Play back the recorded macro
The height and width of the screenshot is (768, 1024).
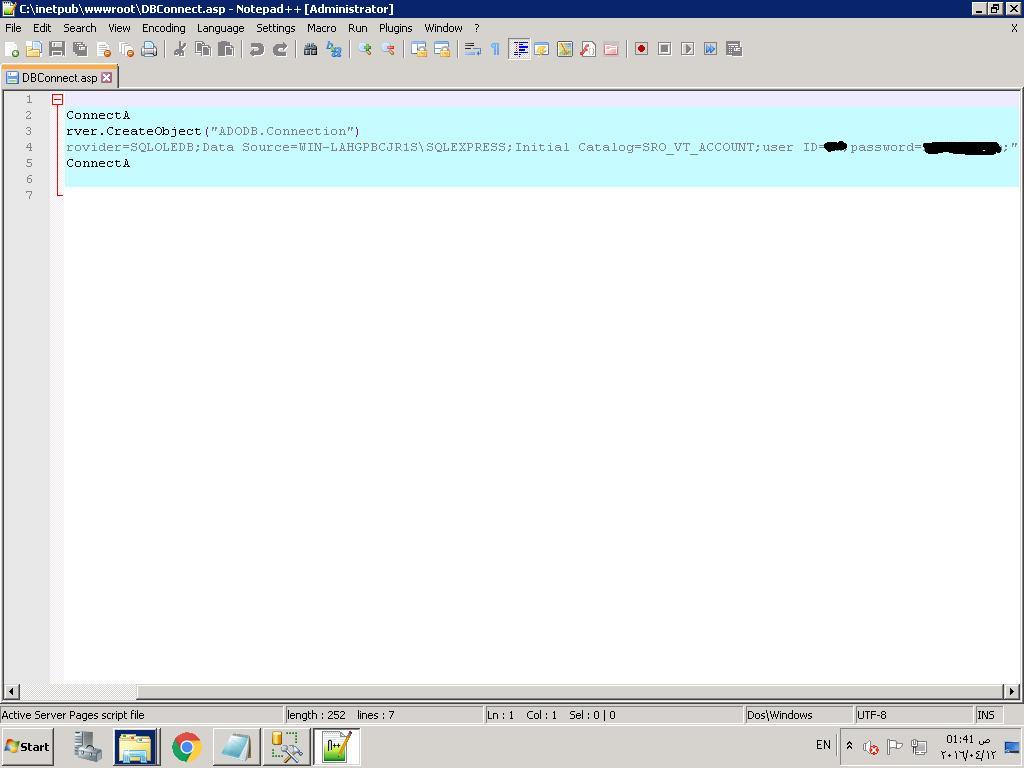tap(688, 49)
